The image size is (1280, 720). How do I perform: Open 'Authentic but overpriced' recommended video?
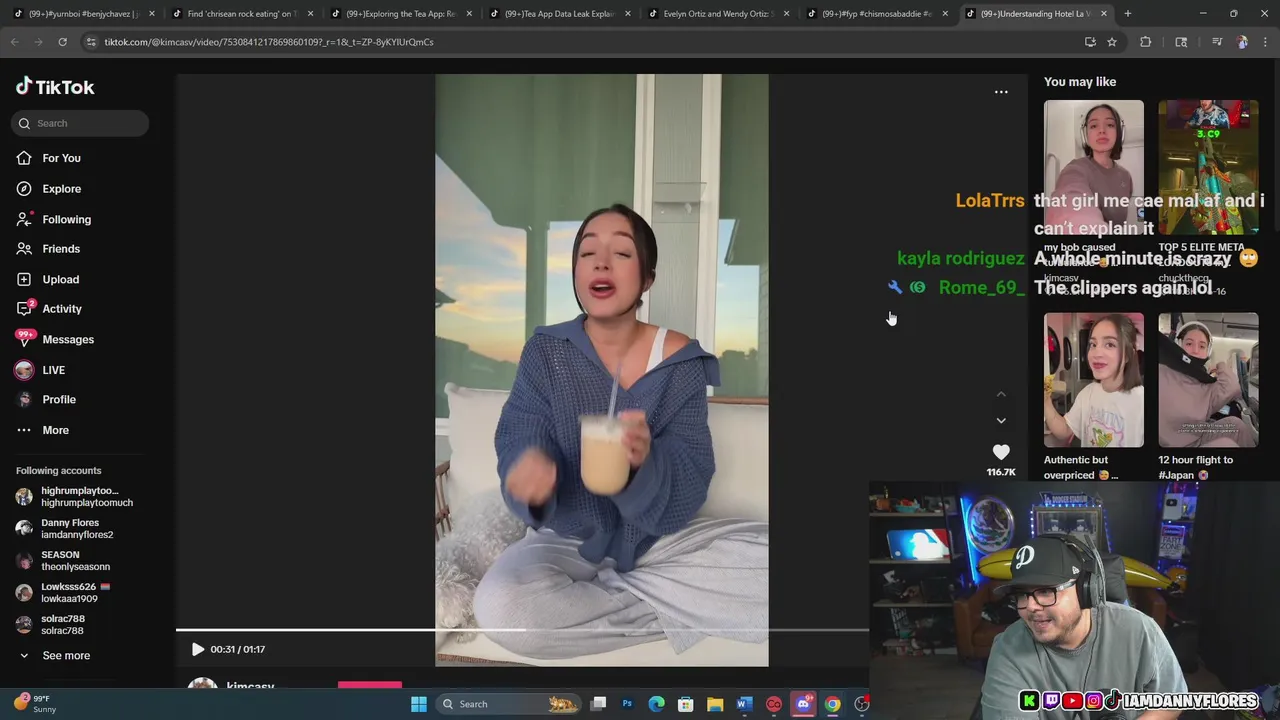[1094, 380]
